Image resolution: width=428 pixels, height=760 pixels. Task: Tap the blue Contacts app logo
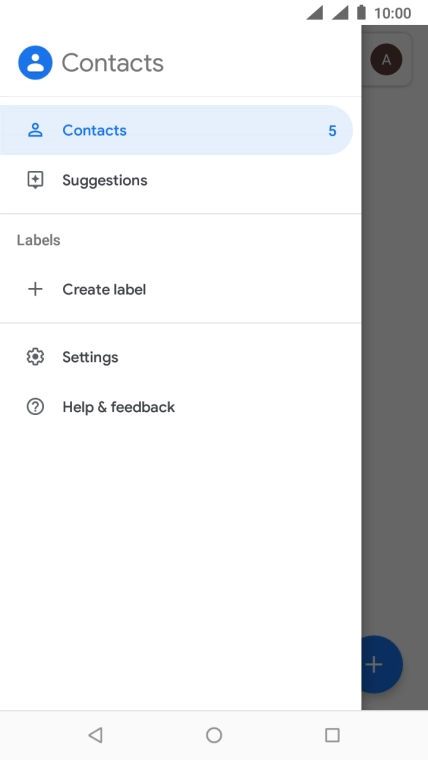click(x=35, y=63)
